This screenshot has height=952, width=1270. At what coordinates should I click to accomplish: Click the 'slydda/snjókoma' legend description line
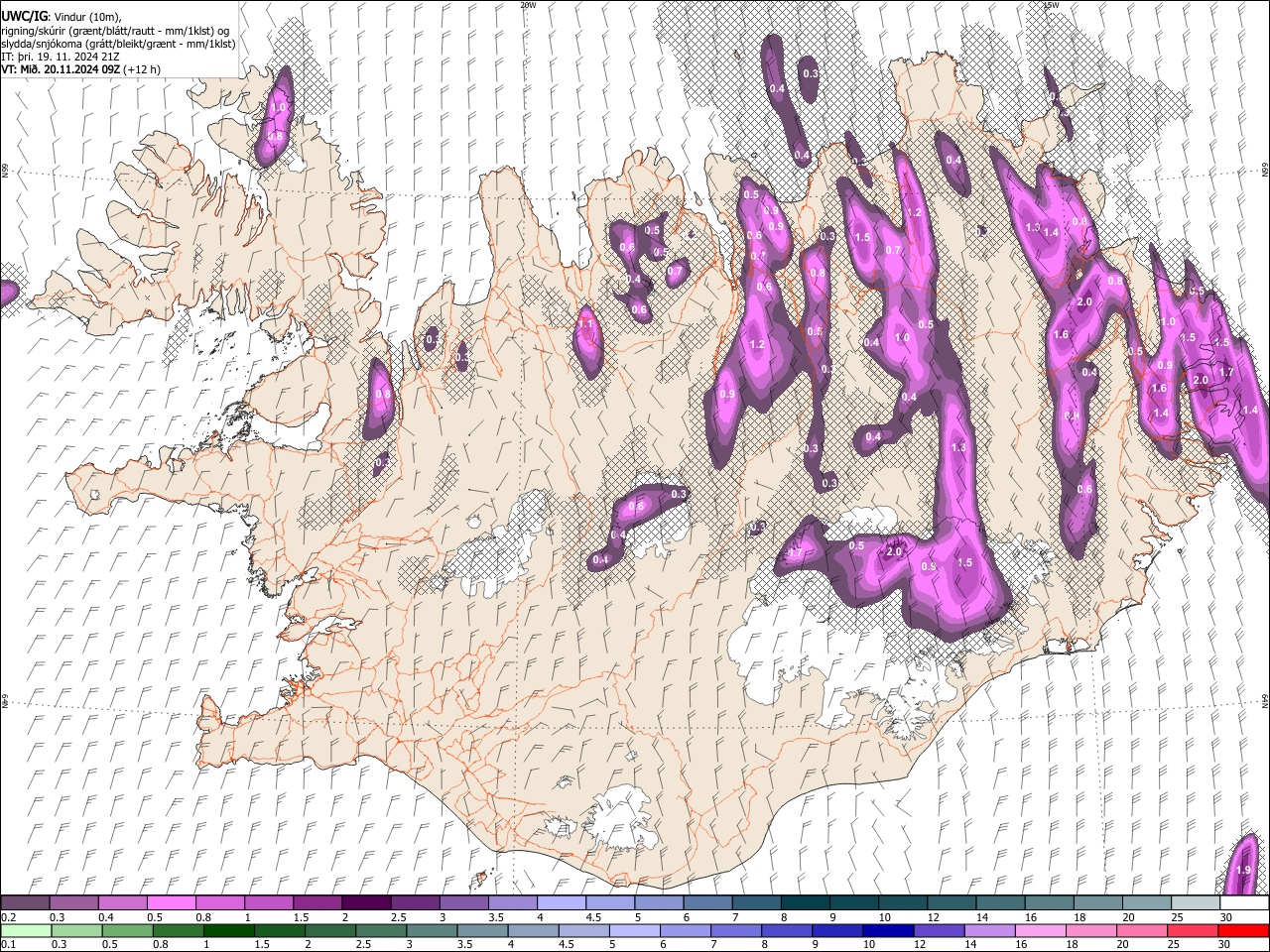(118, 44)
